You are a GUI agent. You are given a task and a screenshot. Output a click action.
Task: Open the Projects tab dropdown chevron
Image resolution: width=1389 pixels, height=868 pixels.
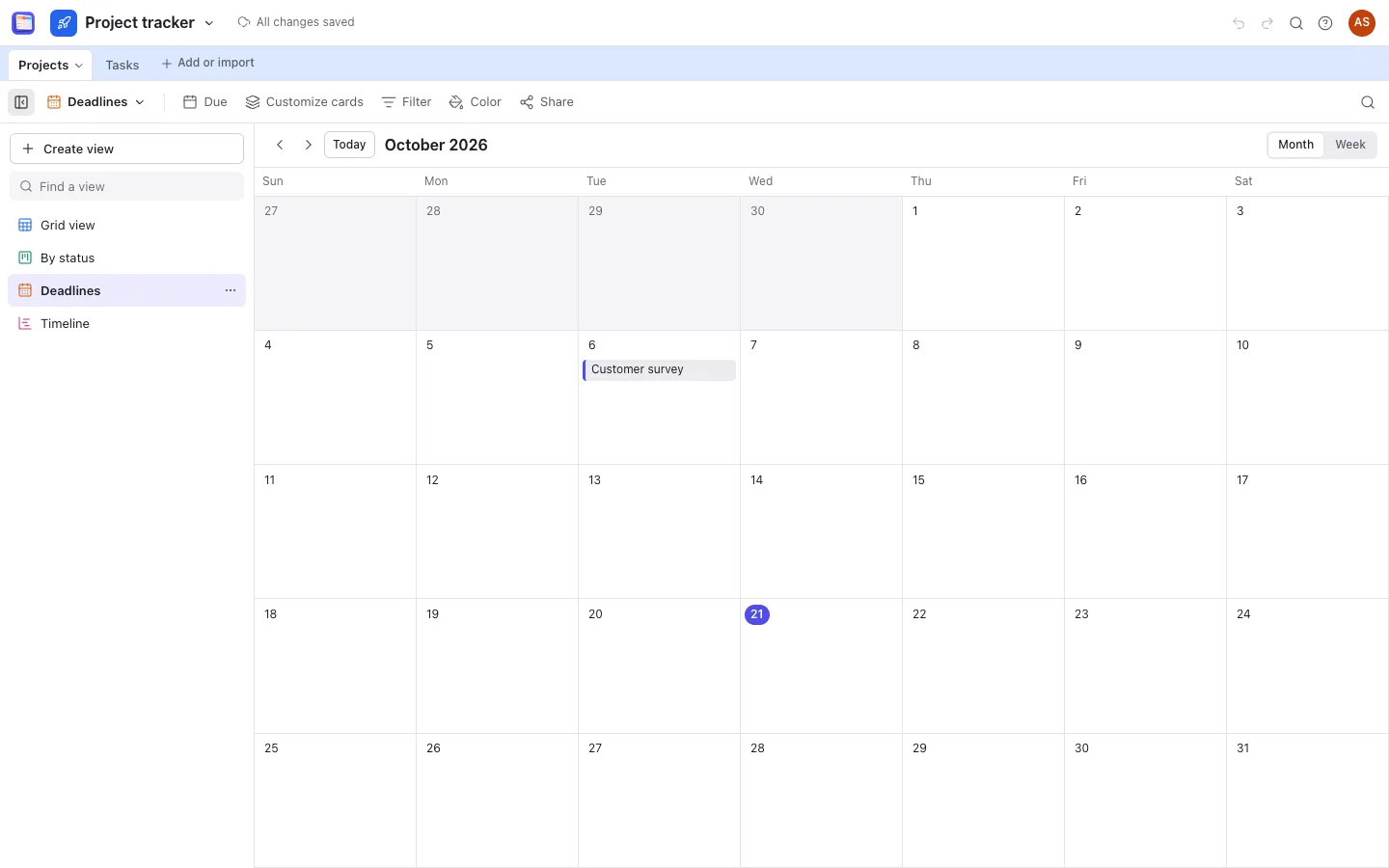click(79, 66)
